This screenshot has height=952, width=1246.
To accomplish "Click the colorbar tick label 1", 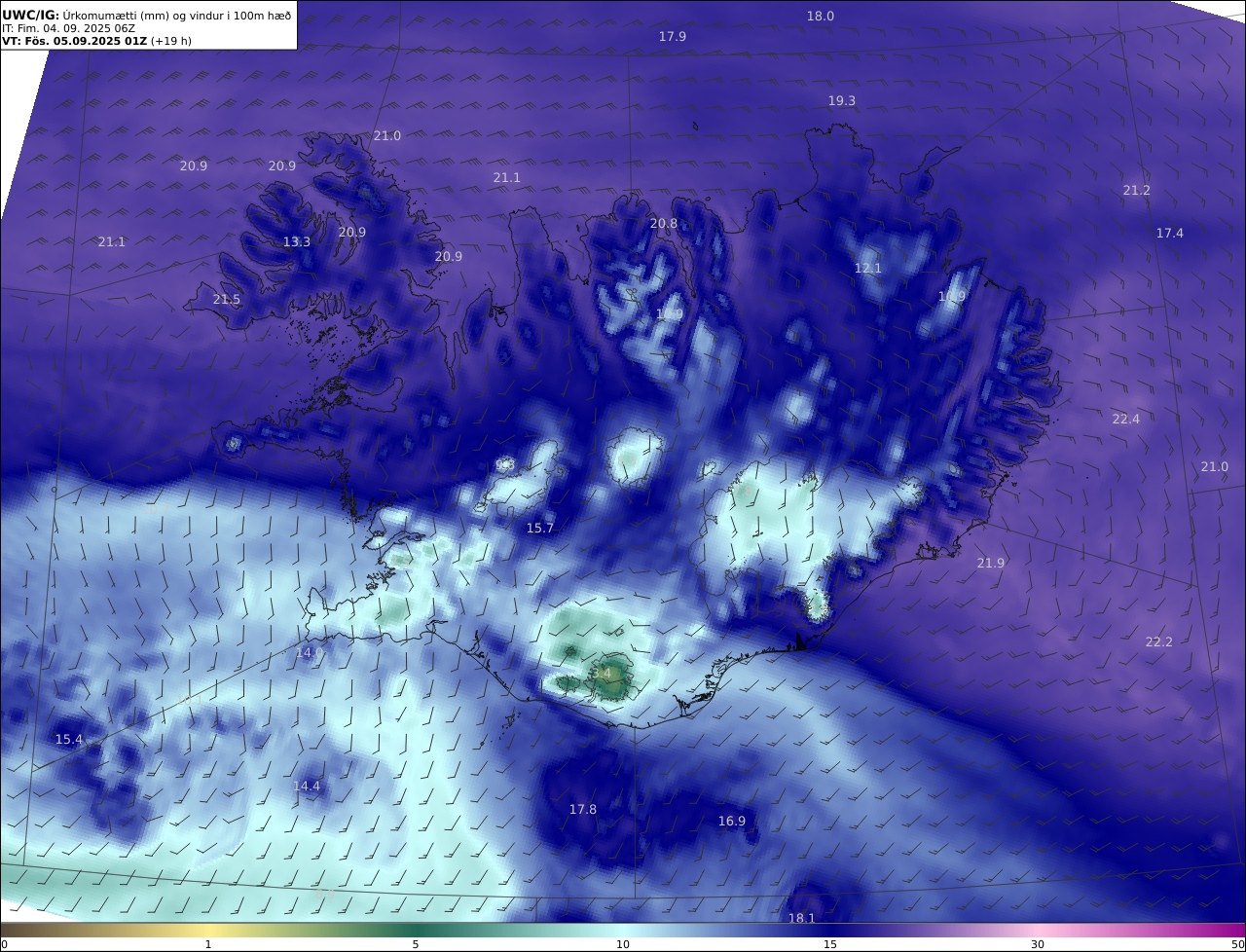I will tap(208, 944).
